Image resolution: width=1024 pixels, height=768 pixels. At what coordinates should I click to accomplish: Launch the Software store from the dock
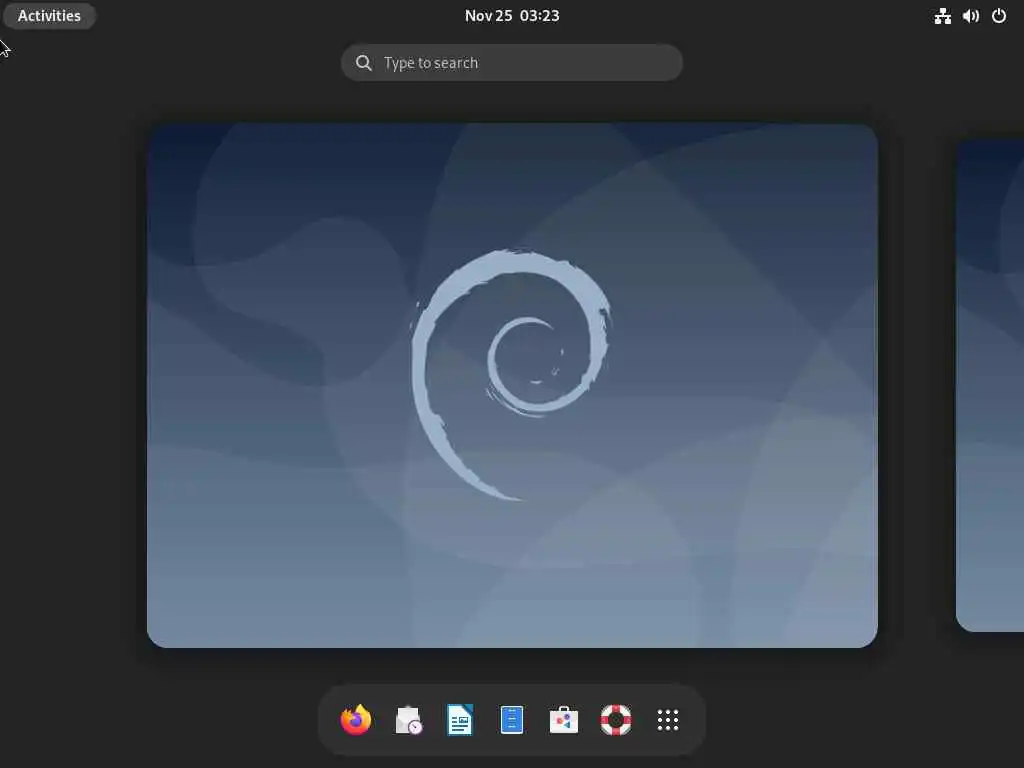click(x=564, y=720)
